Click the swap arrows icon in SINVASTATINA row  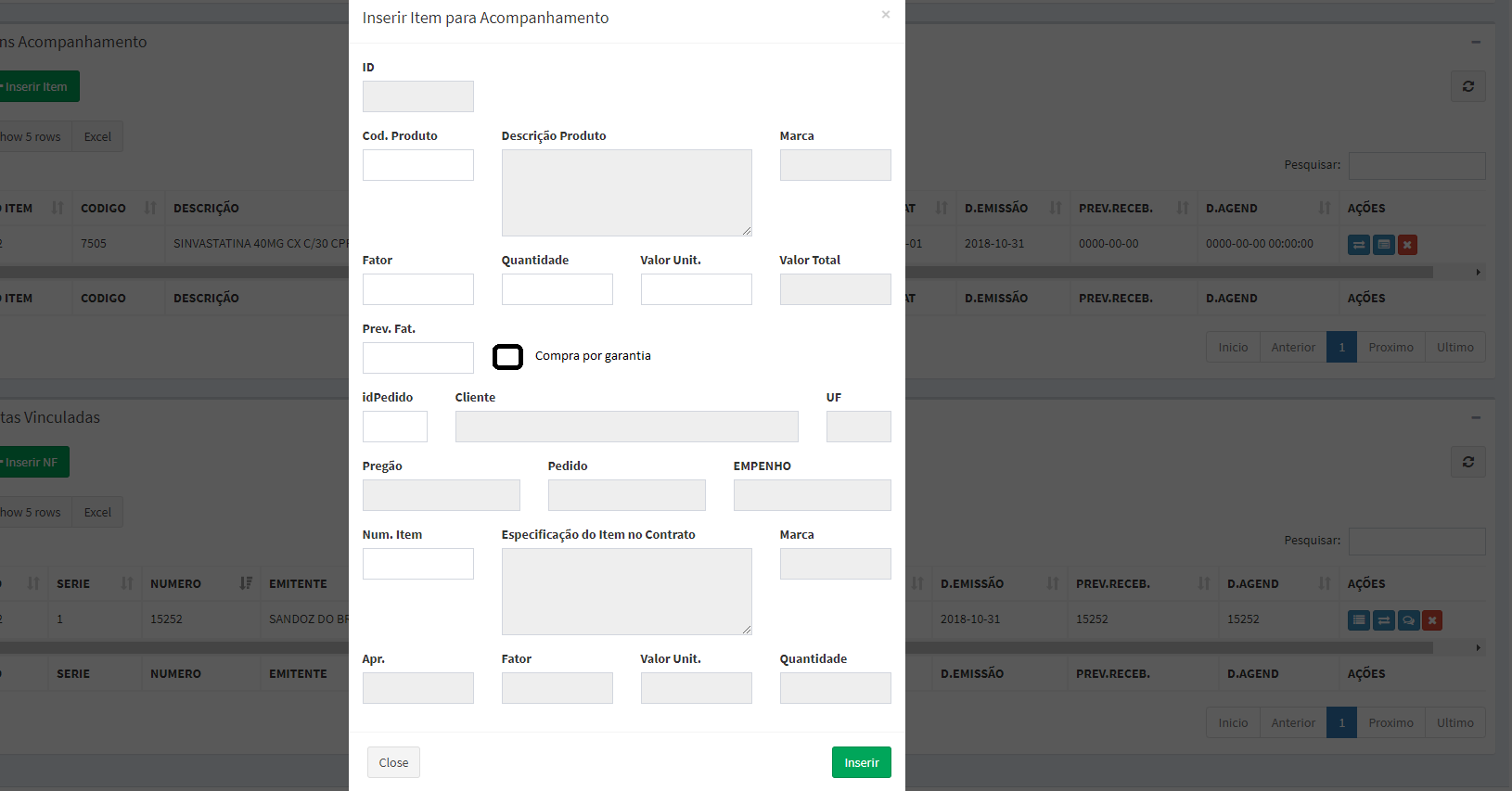[x=1358, y=245]
